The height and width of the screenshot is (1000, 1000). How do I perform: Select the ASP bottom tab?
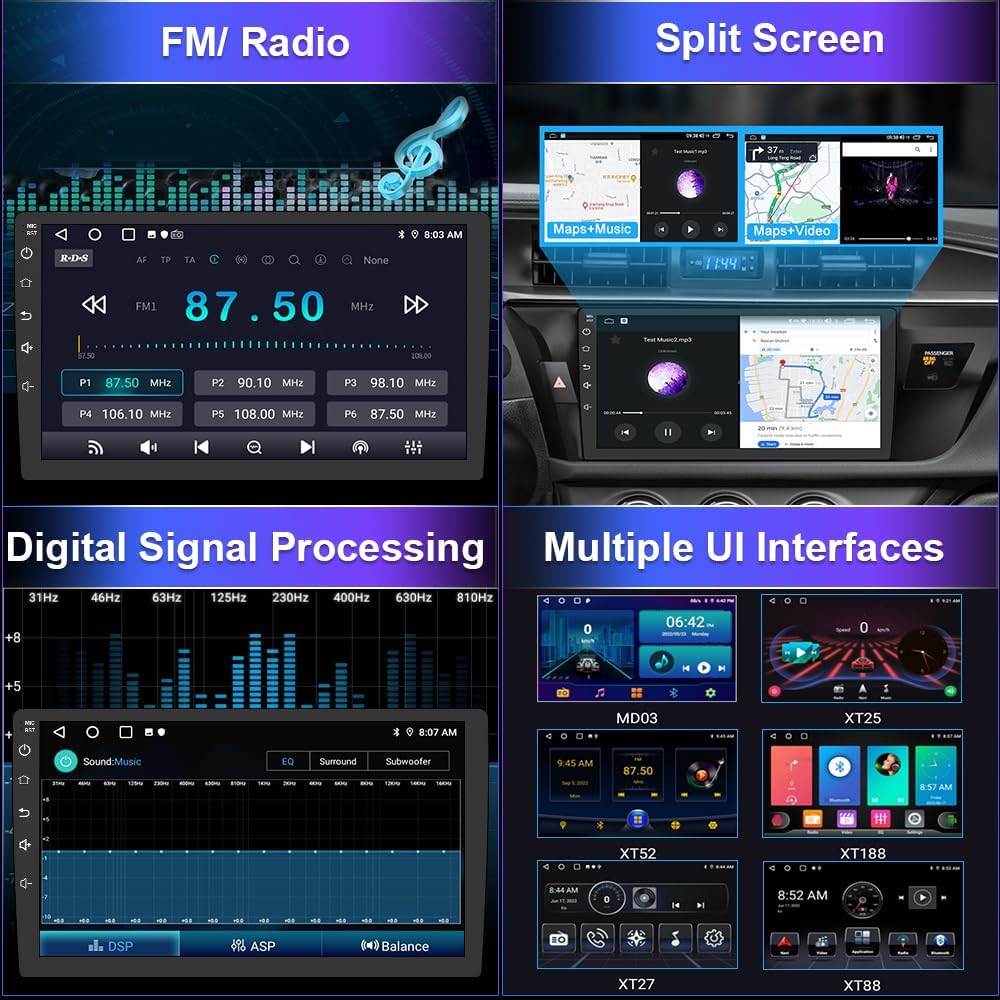click(253, 946)
